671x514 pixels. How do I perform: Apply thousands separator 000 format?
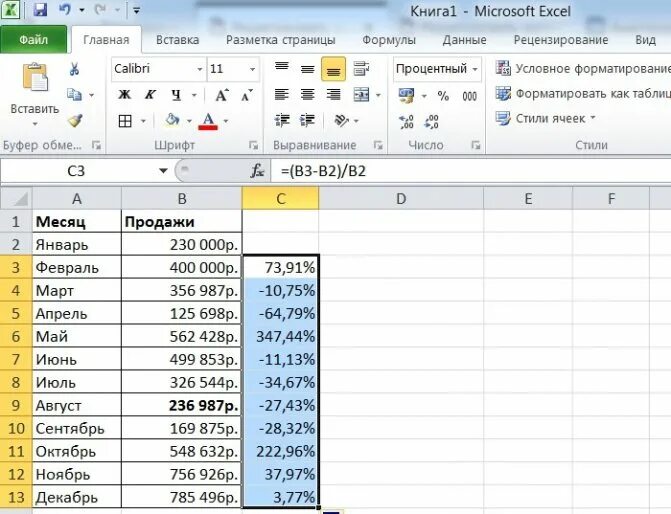point(469,96)
